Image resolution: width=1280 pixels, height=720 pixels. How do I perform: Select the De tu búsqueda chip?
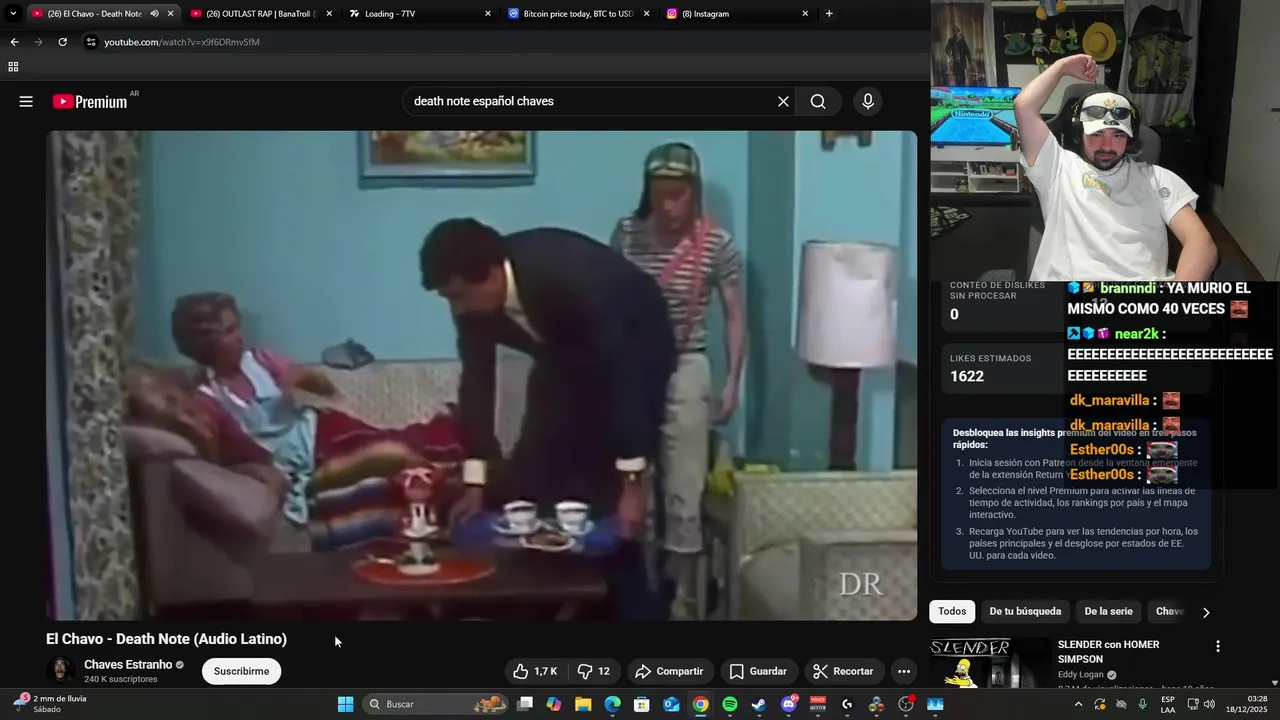tap(1025, 611)
